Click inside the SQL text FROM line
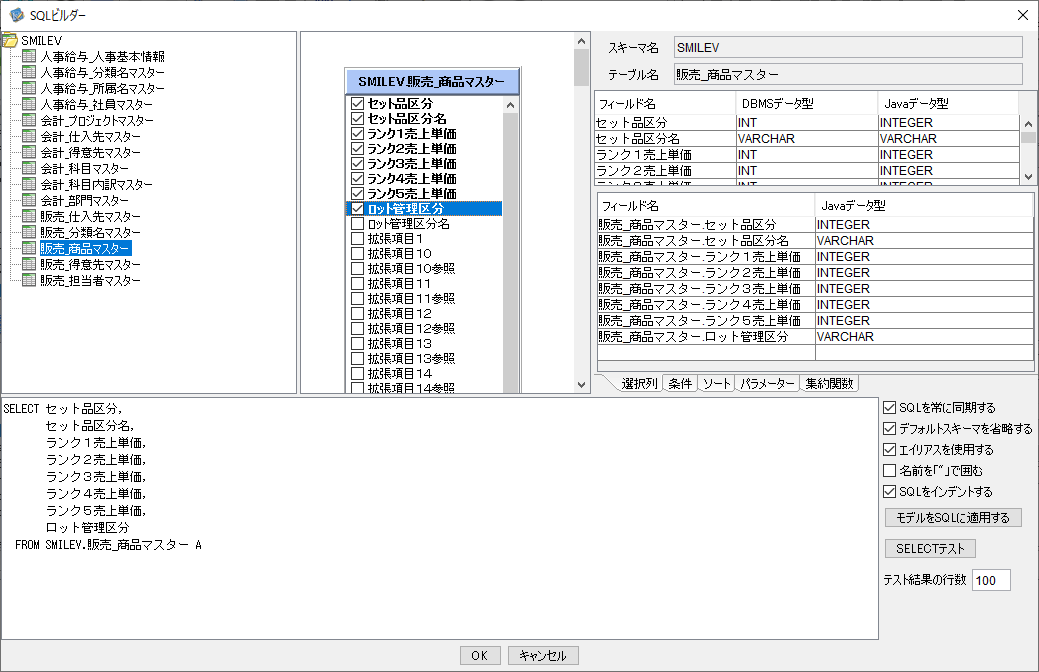 click(x=109, y=545)
